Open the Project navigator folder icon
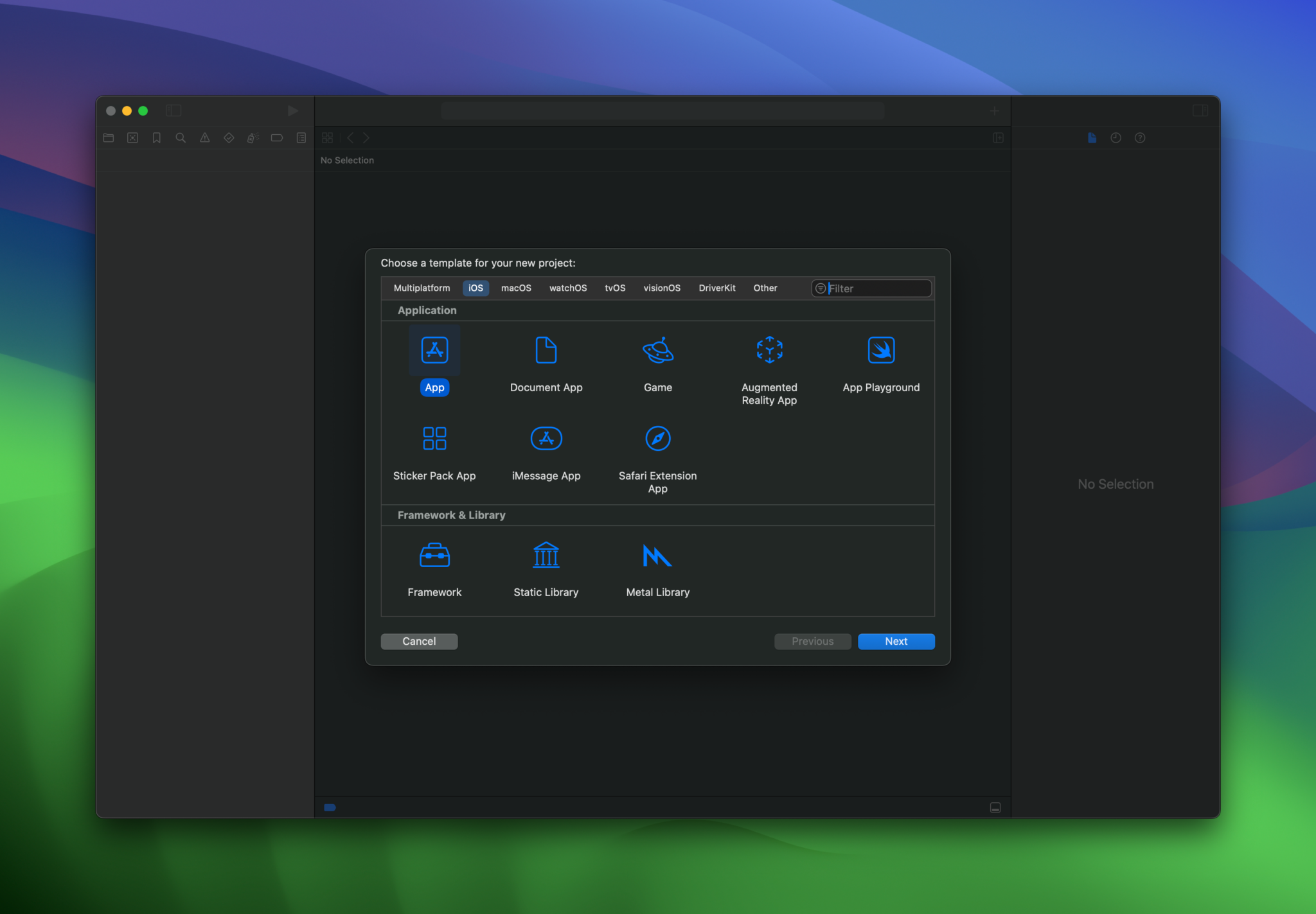Screen dimensions: 1316x914 (108, 137)
